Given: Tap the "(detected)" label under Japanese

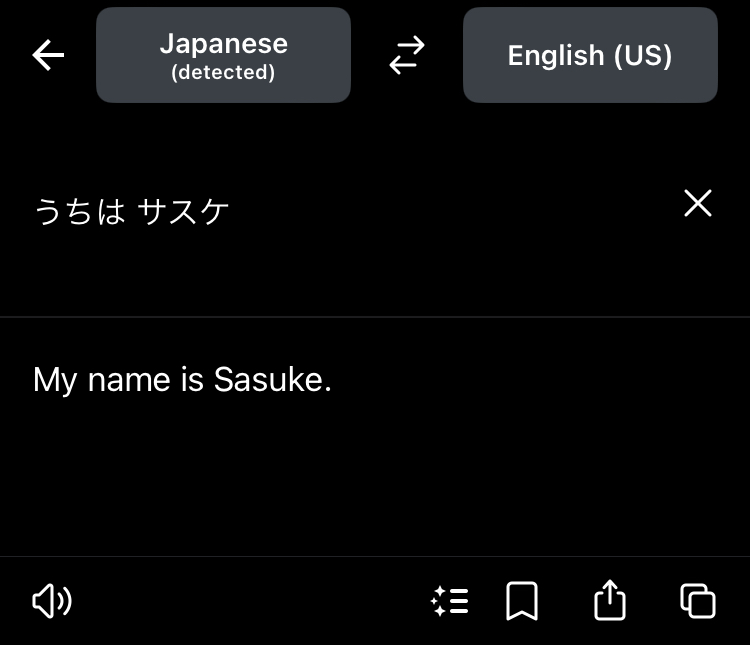Looking at the screenshot, I should point(223,73).
